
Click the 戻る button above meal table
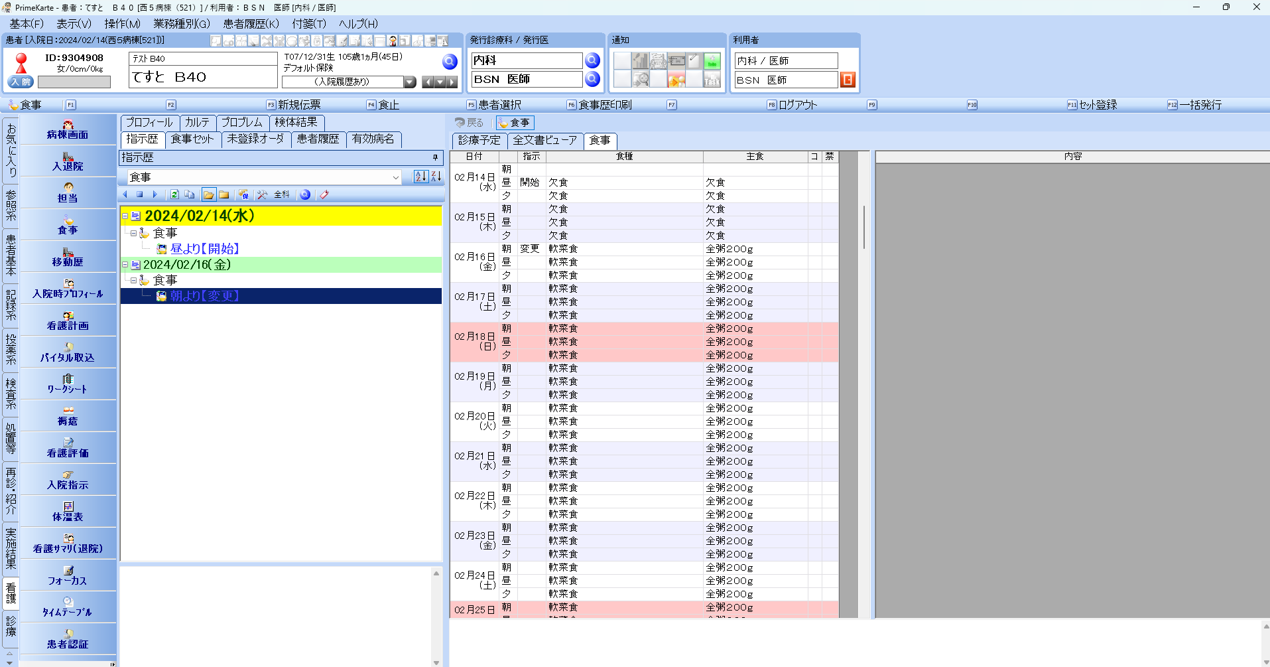point(470,123)
